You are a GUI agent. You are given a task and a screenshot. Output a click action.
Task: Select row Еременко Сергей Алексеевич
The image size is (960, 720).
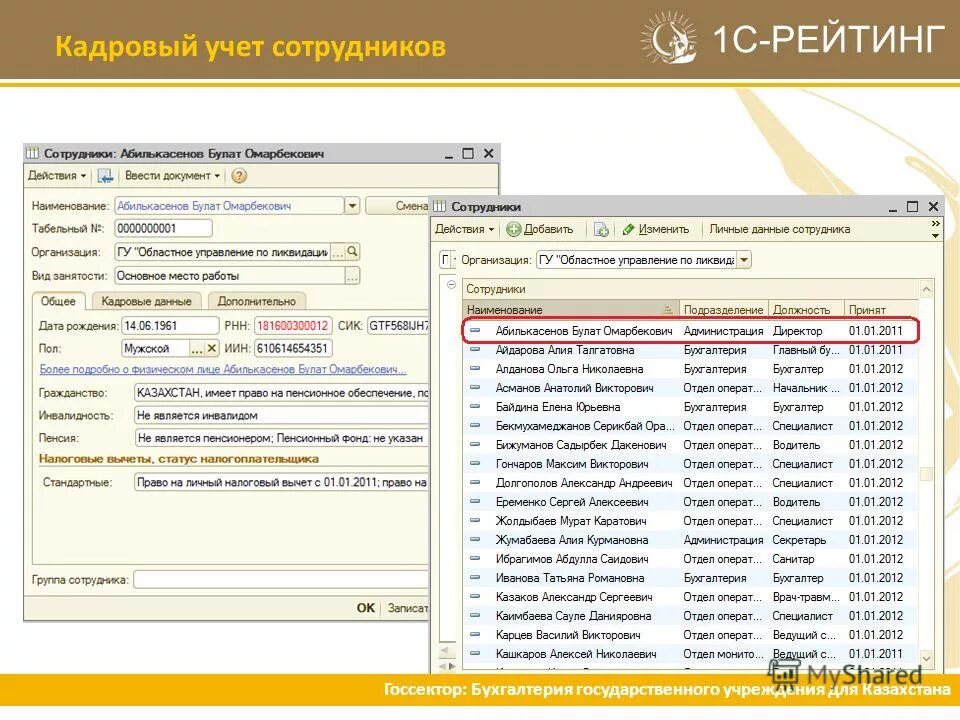point(691,502)
